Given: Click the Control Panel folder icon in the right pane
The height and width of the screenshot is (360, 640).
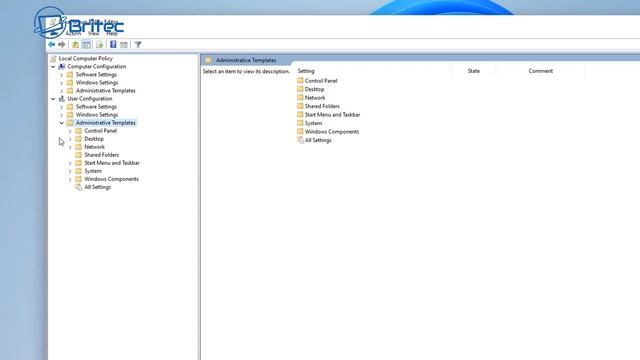Looking at the screenshot, I should click(300, 80).
